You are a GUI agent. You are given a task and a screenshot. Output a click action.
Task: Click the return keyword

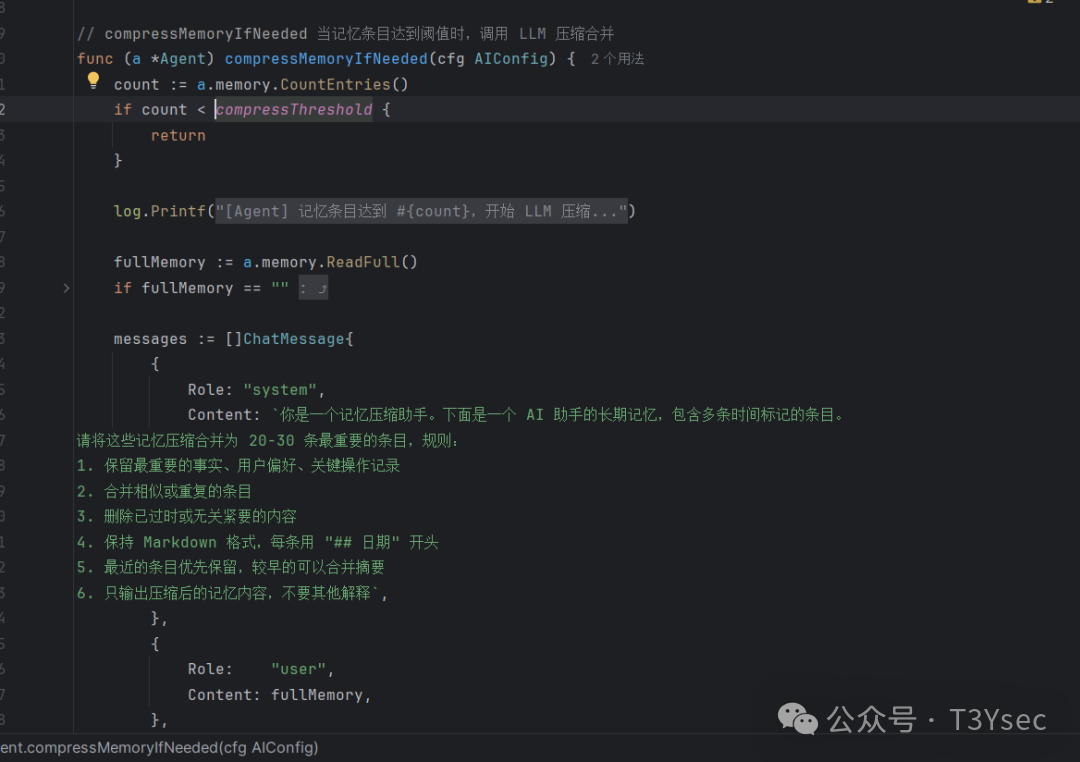click(x=178, y=135)
